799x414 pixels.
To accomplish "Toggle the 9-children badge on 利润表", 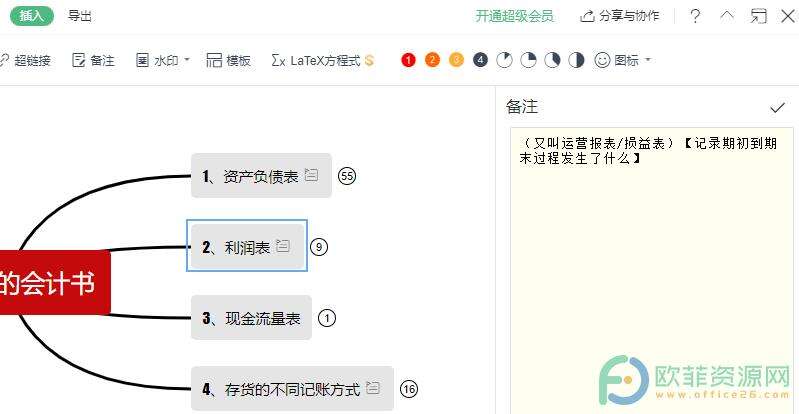I will (319, 247).
